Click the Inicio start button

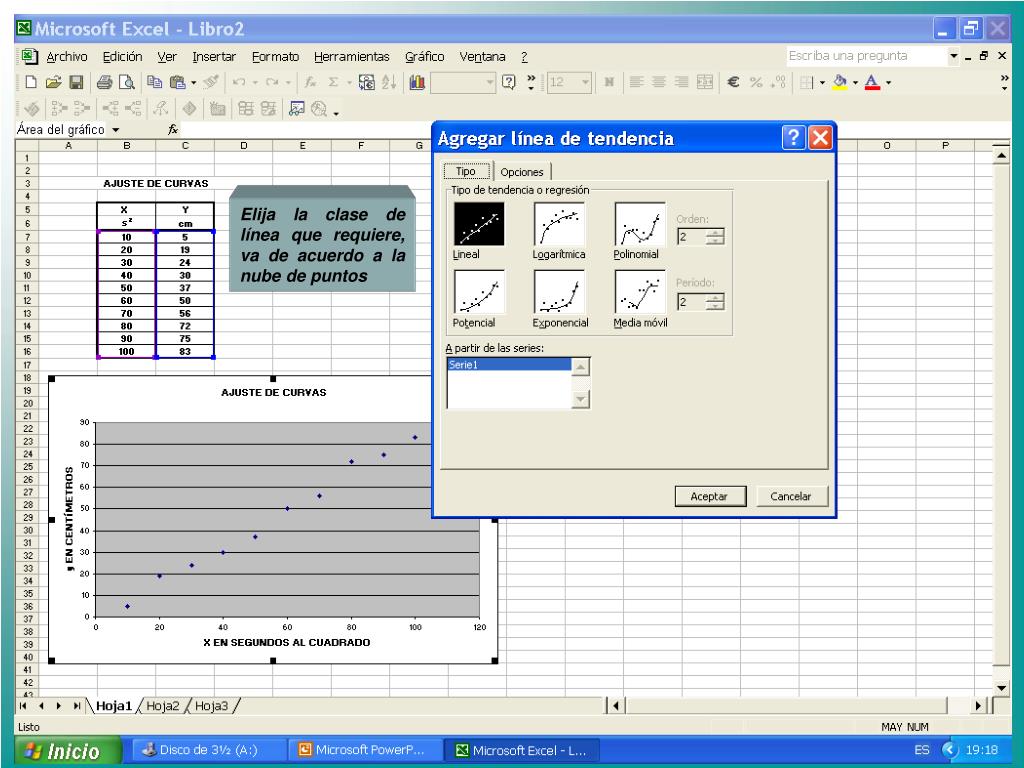(x=67, y=751)
